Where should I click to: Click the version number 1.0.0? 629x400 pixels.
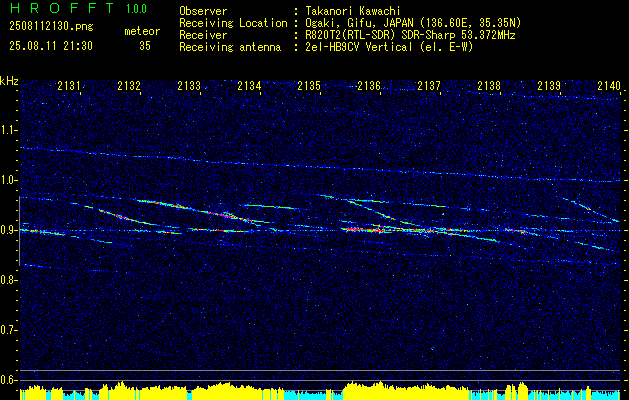(136, 9)
